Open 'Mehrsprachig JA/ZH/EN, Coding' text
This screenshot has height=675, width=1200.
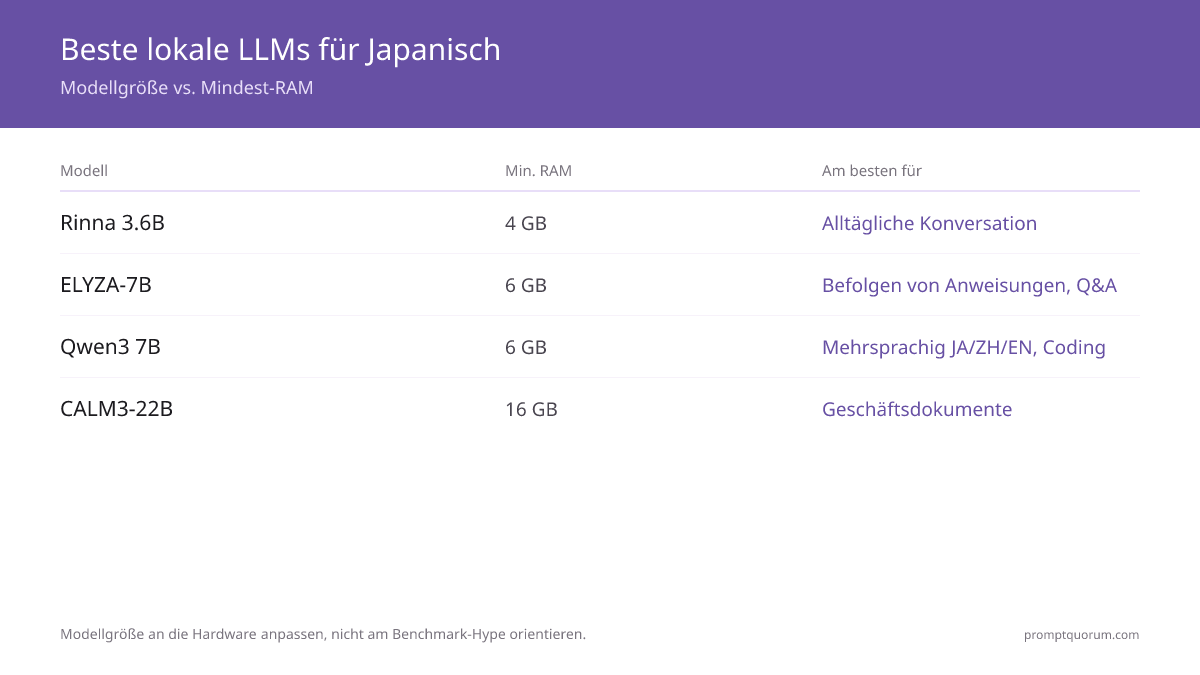tap(964, 347)
